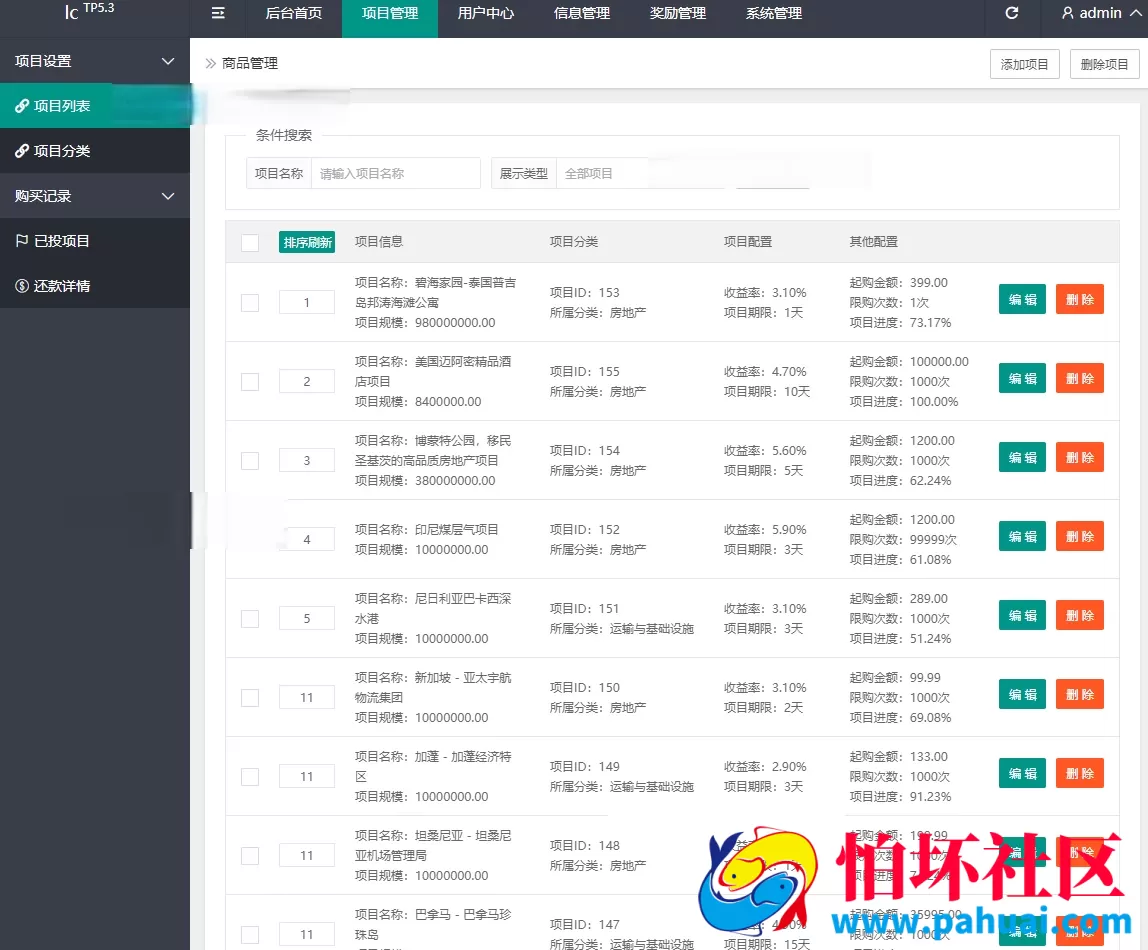The width and height of the screenshot is (1148, 950).
Task: Tick the select-all checkbox in table header
Action: (x=250, y=242)
